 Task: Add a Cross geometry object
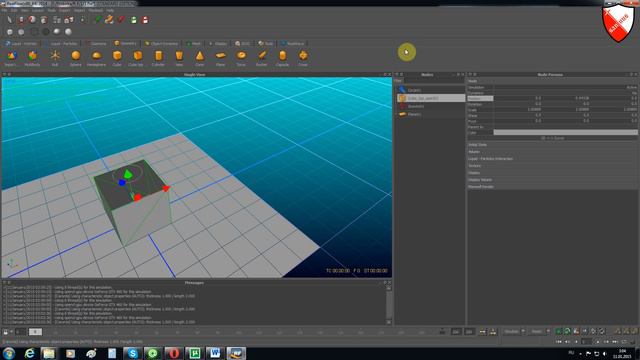[x=303, y=58]
